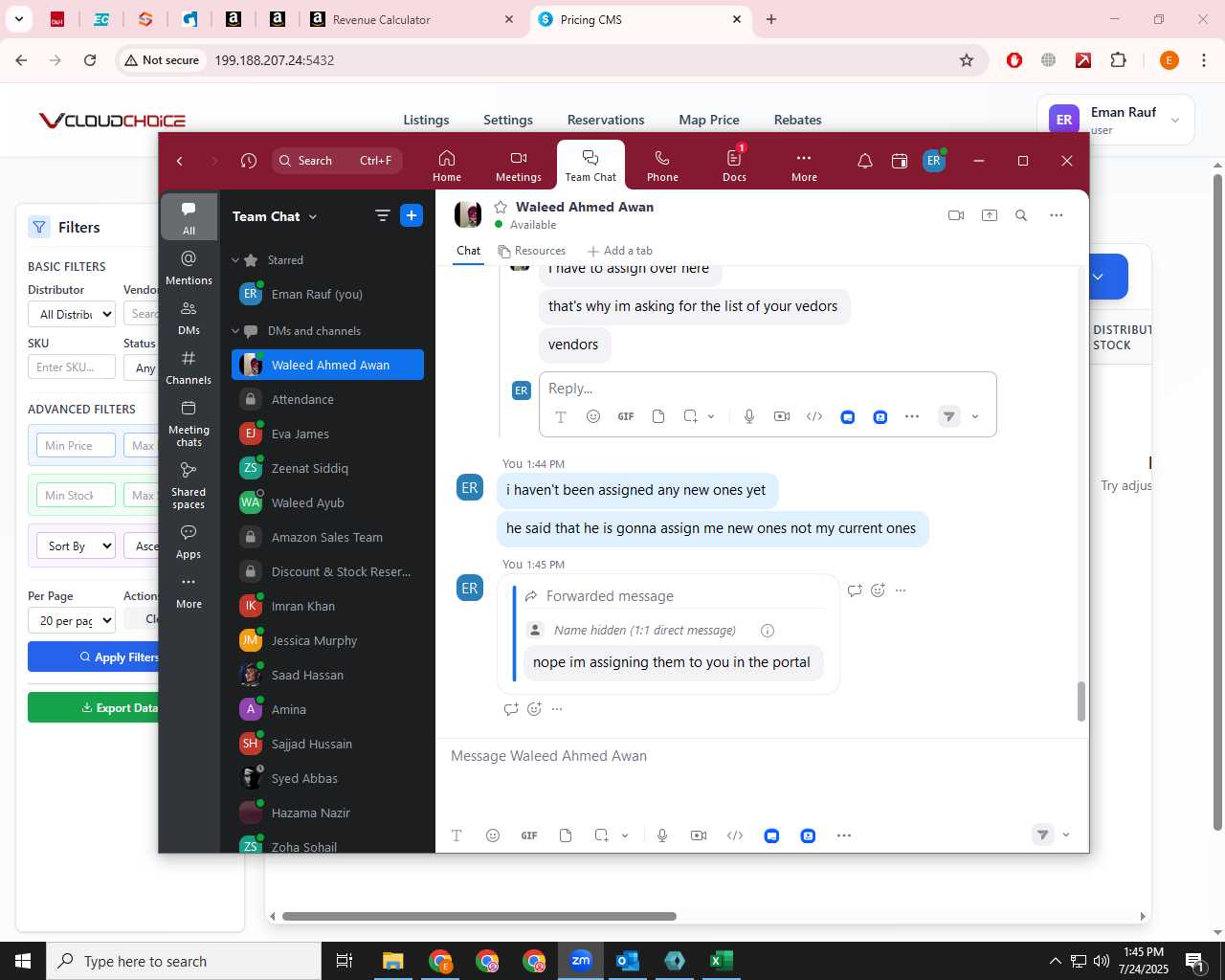This screenshot has width=1225, height=980.
Task: Insert emoji in the bottom message composer
Action: tap(493, 835)
